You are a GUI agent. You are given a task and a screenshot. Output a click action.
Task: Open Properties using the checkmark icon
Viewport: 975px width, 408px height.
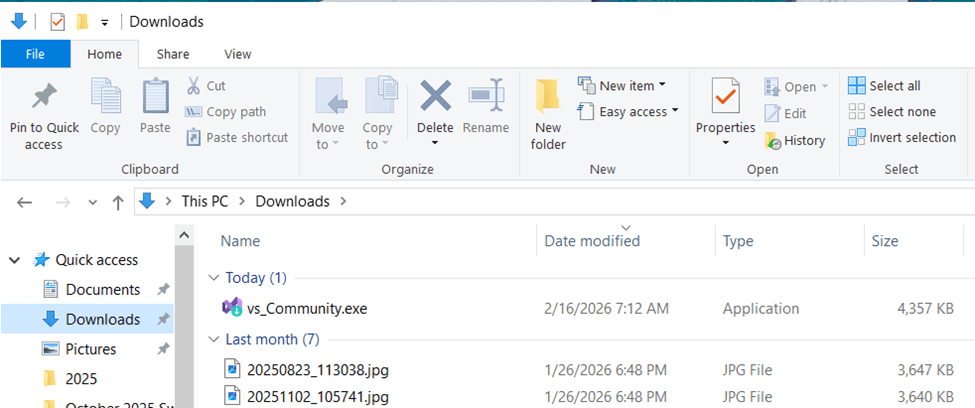[x=725, y=98]
